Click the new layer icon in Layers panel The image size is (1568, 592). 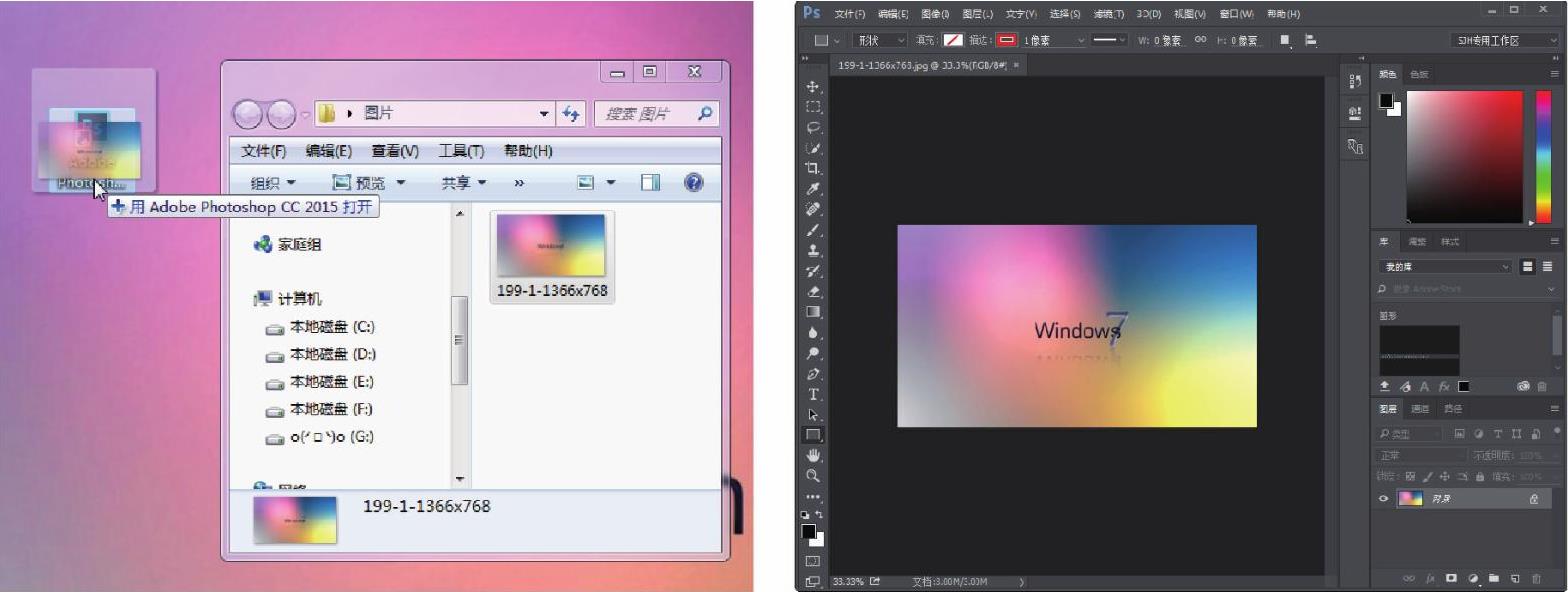1515,578
